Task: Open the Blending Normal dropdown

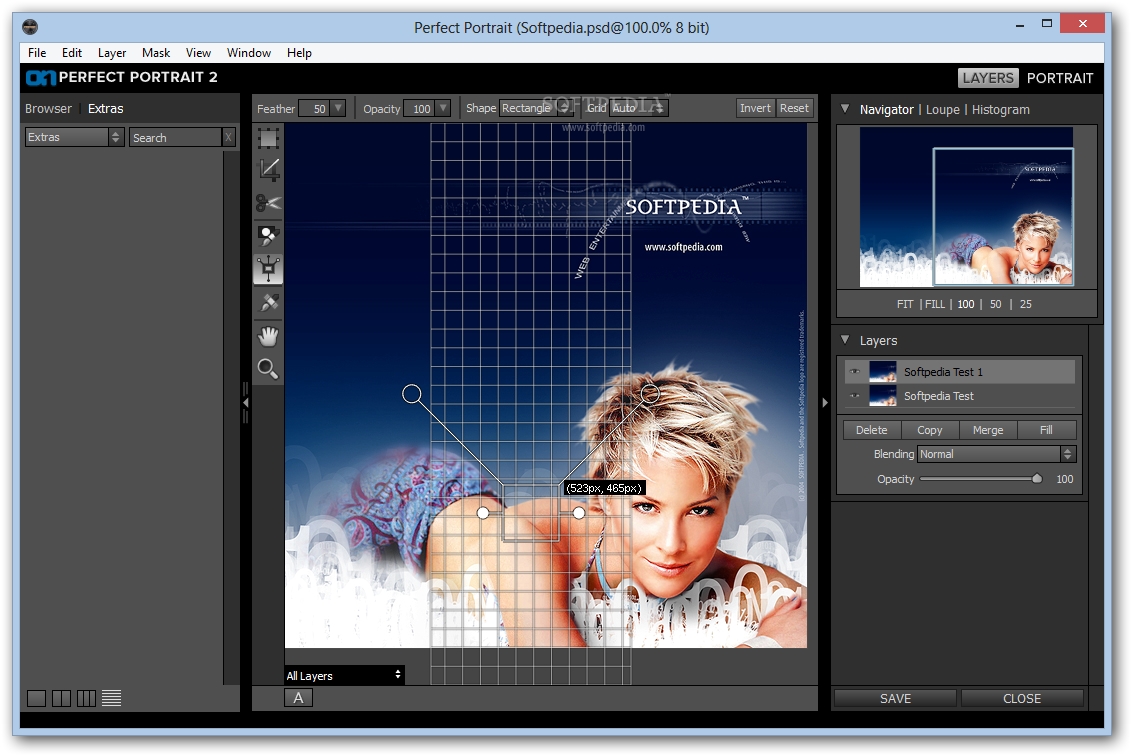Action: click(997, 454)
